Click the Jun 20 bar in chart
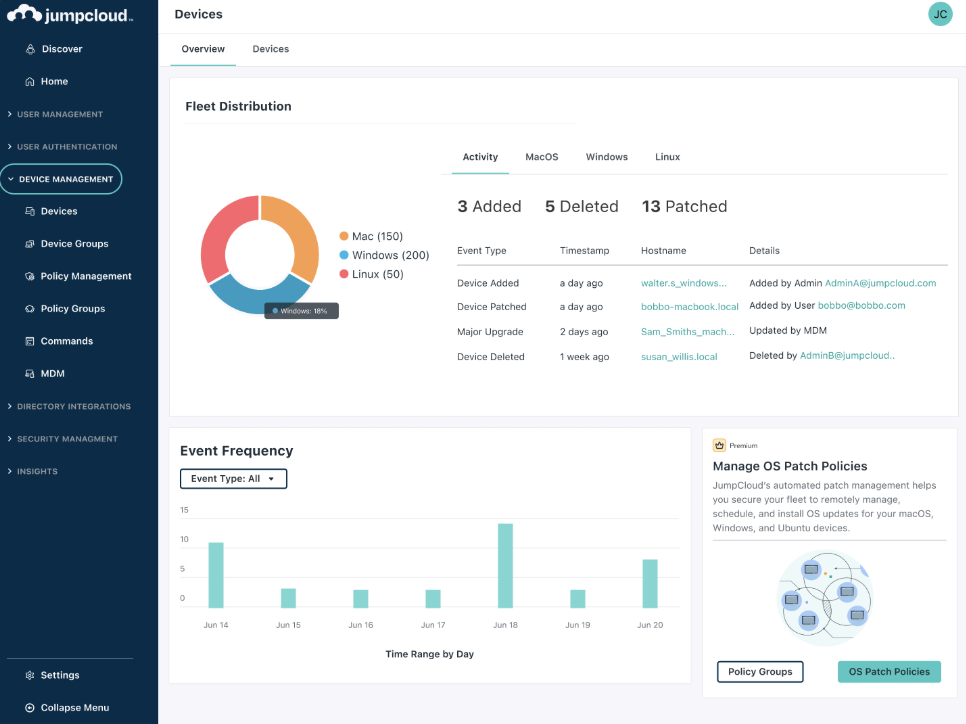966x724 pixels. click(x=650, y=584)
